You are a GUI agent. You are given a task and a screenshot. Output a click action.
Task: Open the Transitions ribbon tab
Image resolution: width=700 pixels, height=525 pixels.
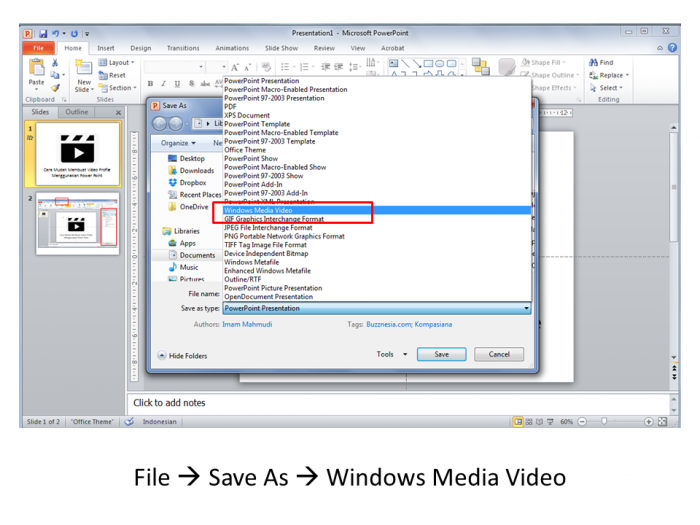click(x=183, y=48)
